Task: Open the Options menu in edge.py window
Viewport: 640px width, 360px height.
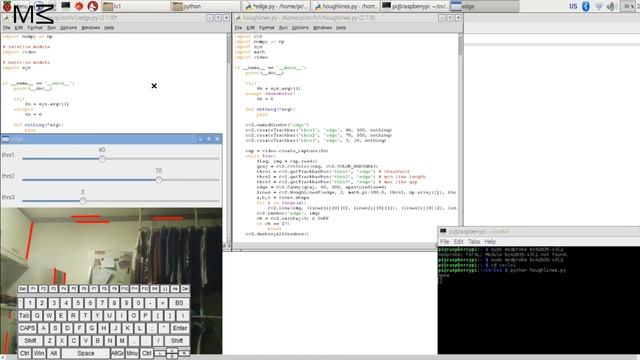Action: (68, 28)
